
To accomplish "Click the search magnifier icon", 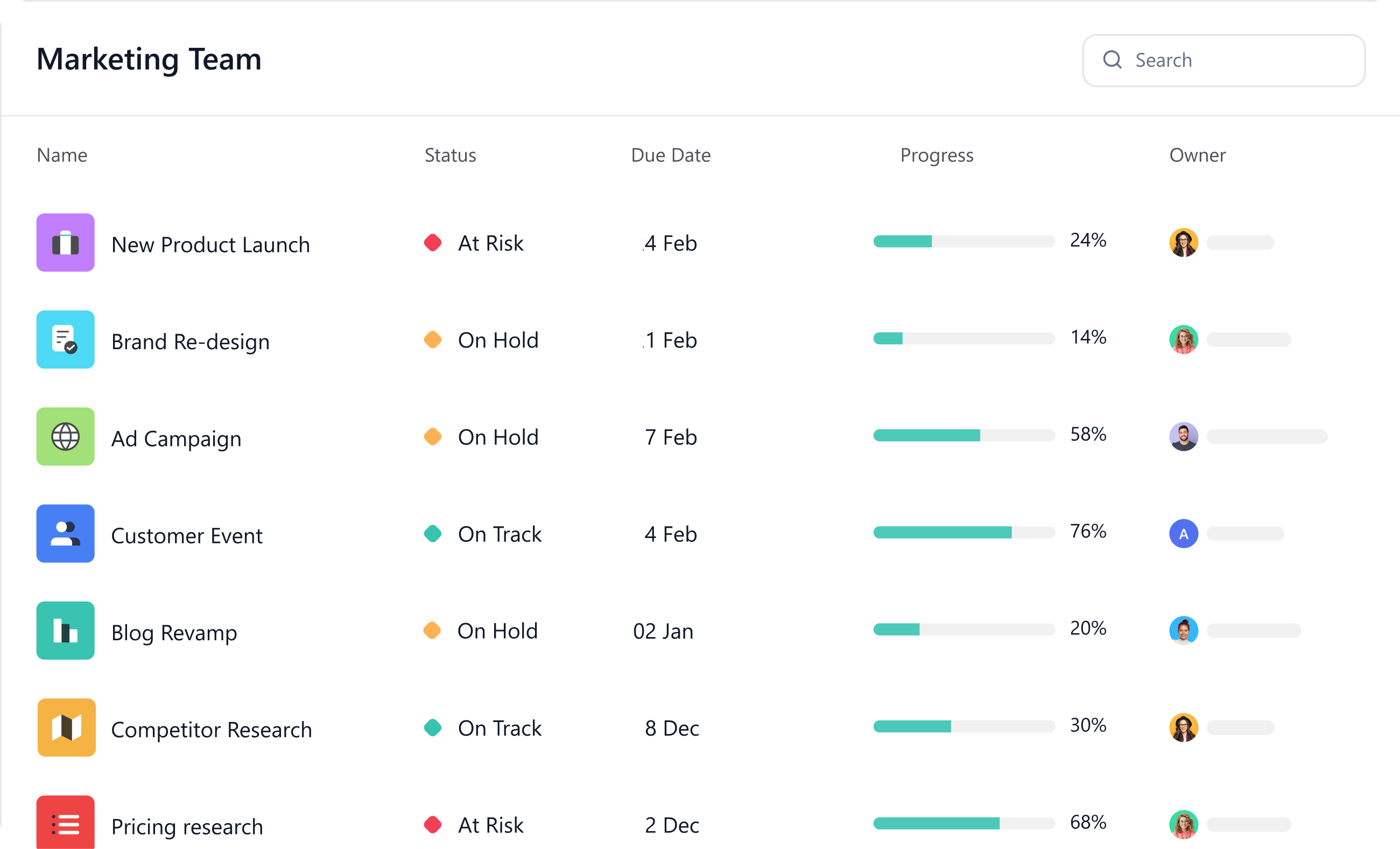I will coord(1112,60).
